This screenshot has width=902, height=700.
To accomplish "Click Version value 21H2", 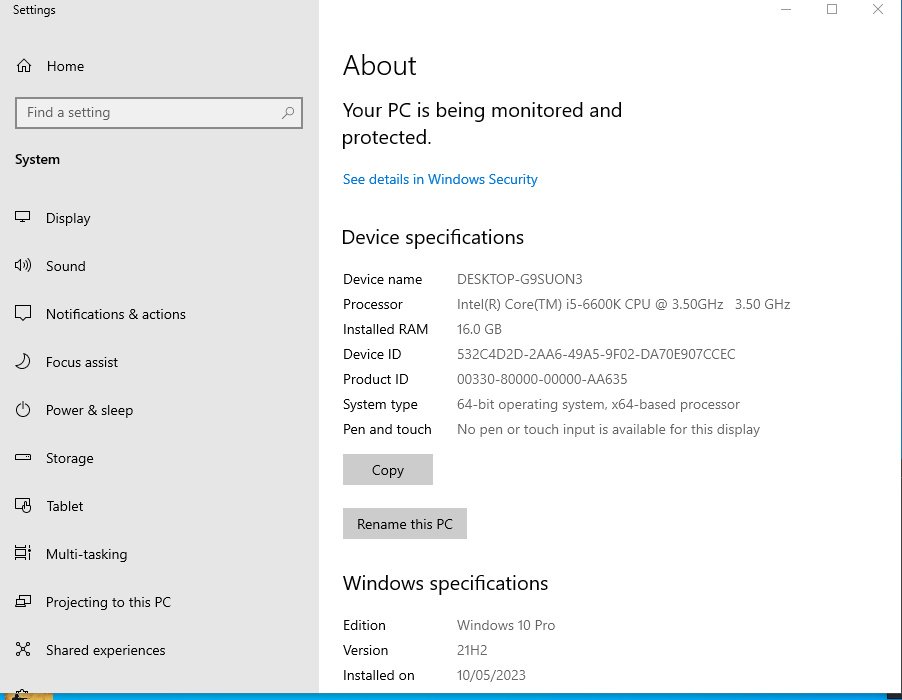I will [x=472, y=651].
